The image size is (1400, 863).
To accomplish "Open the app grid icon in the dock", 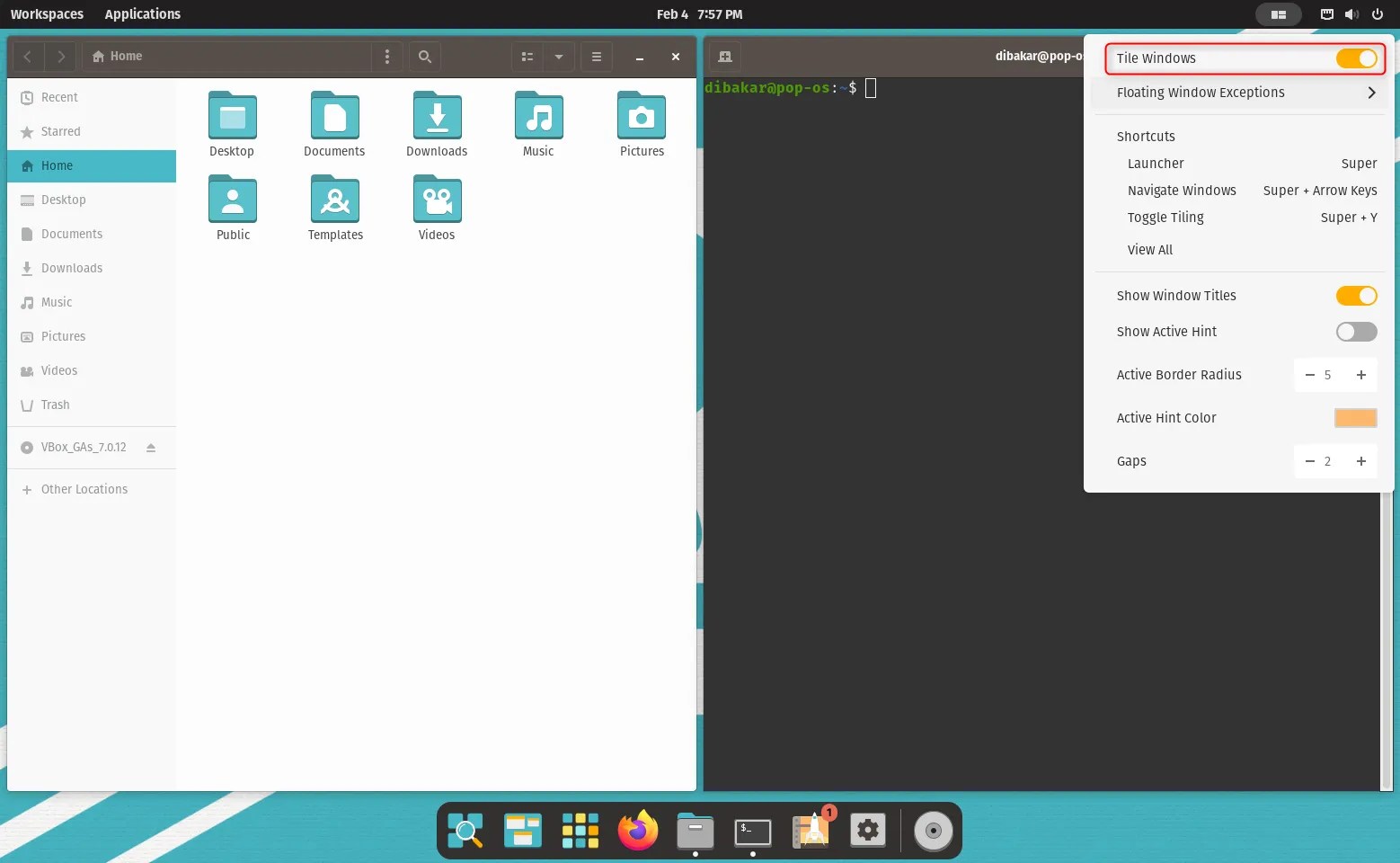I will pyautogui.click(x=580, y=830).
